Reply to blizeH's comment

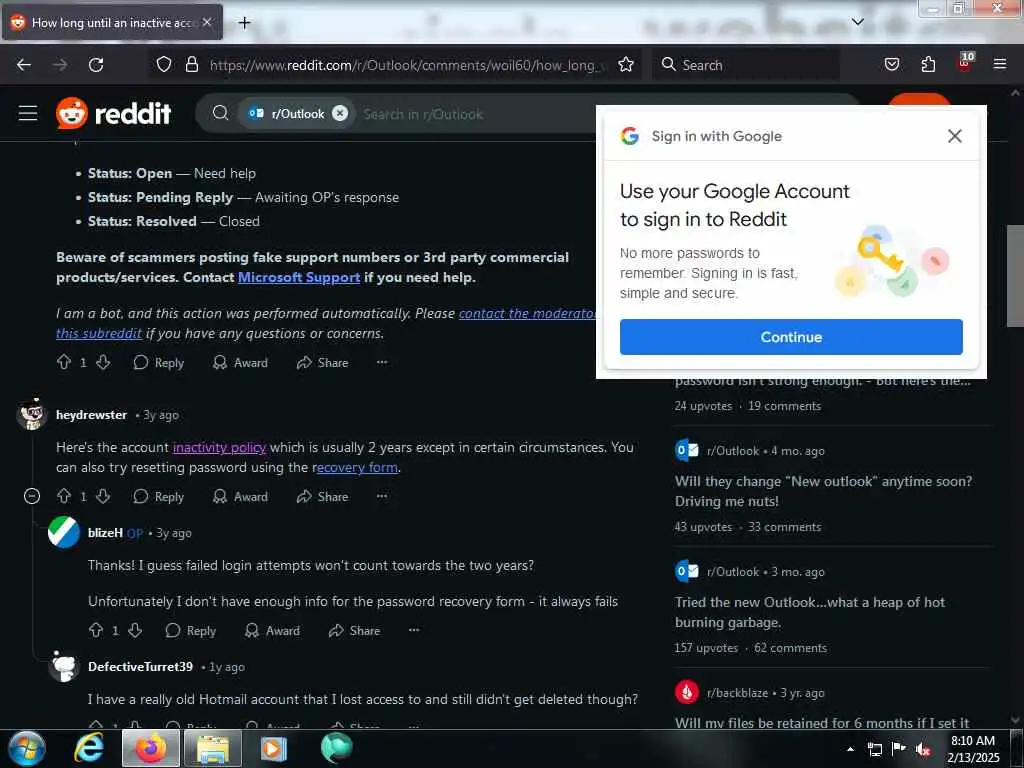191,631
